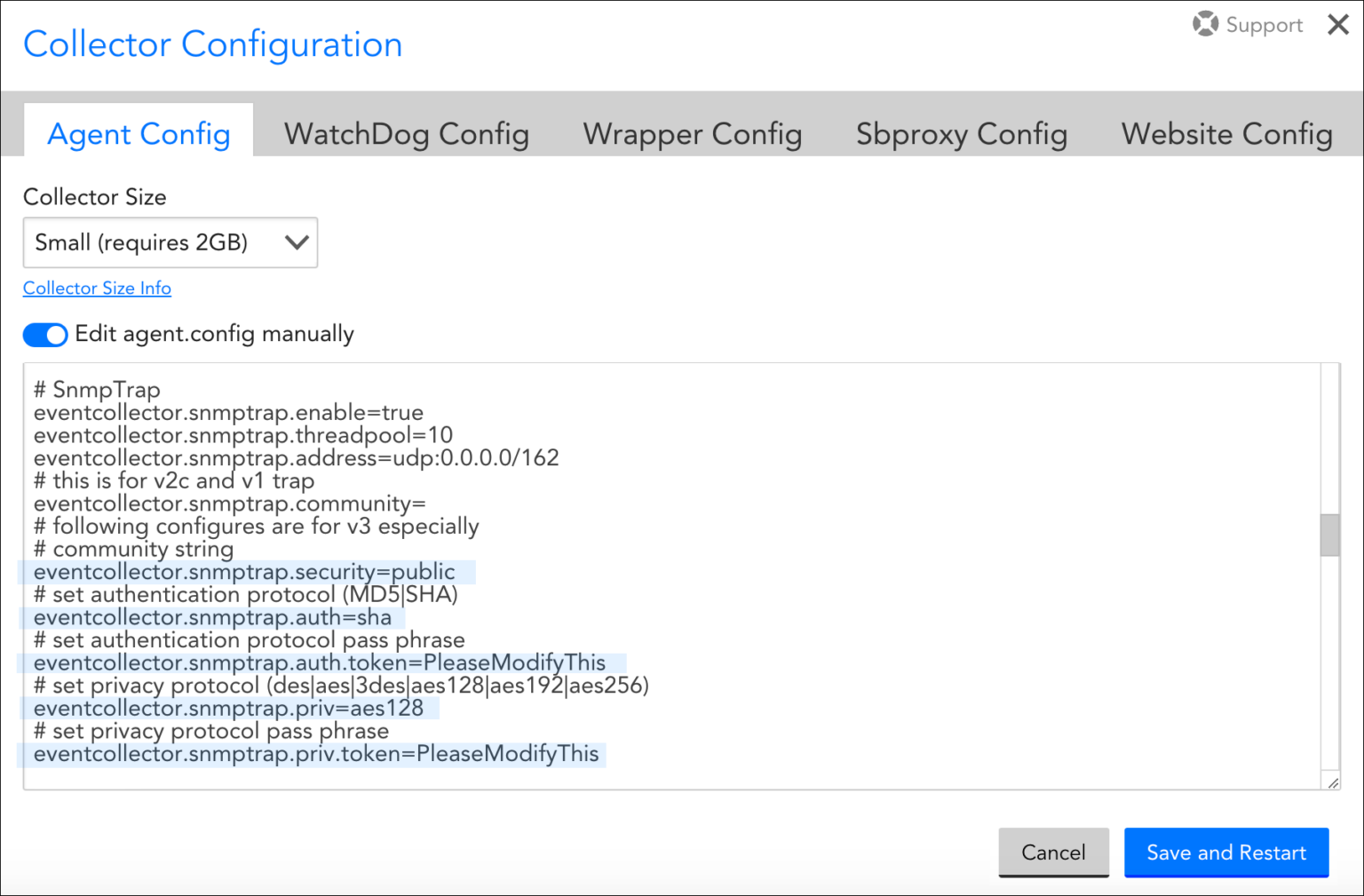The image size is (1364, 896).
Task: Switch to the Website Config tab
Action: pos(1226,134)
